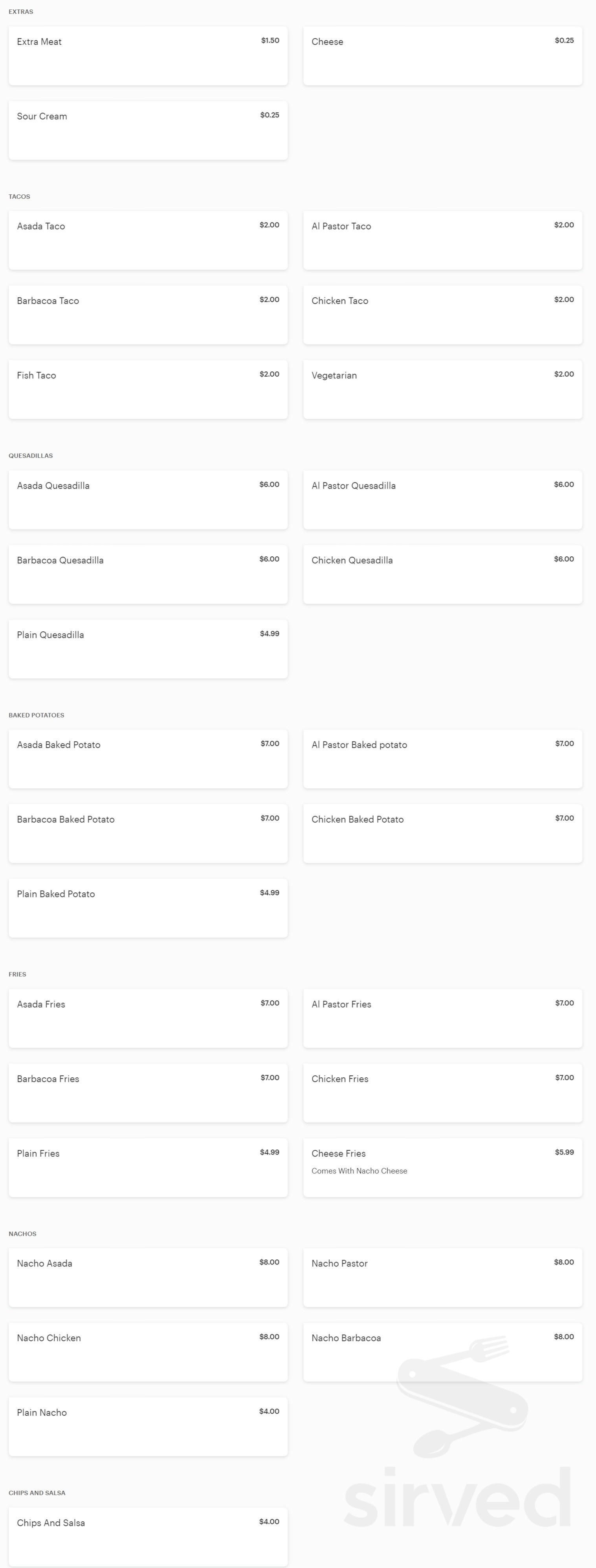Click the Plain Fries menu item
Image resolution: width=596 pixels, height=1568 pixels.
coord(147,1168)
